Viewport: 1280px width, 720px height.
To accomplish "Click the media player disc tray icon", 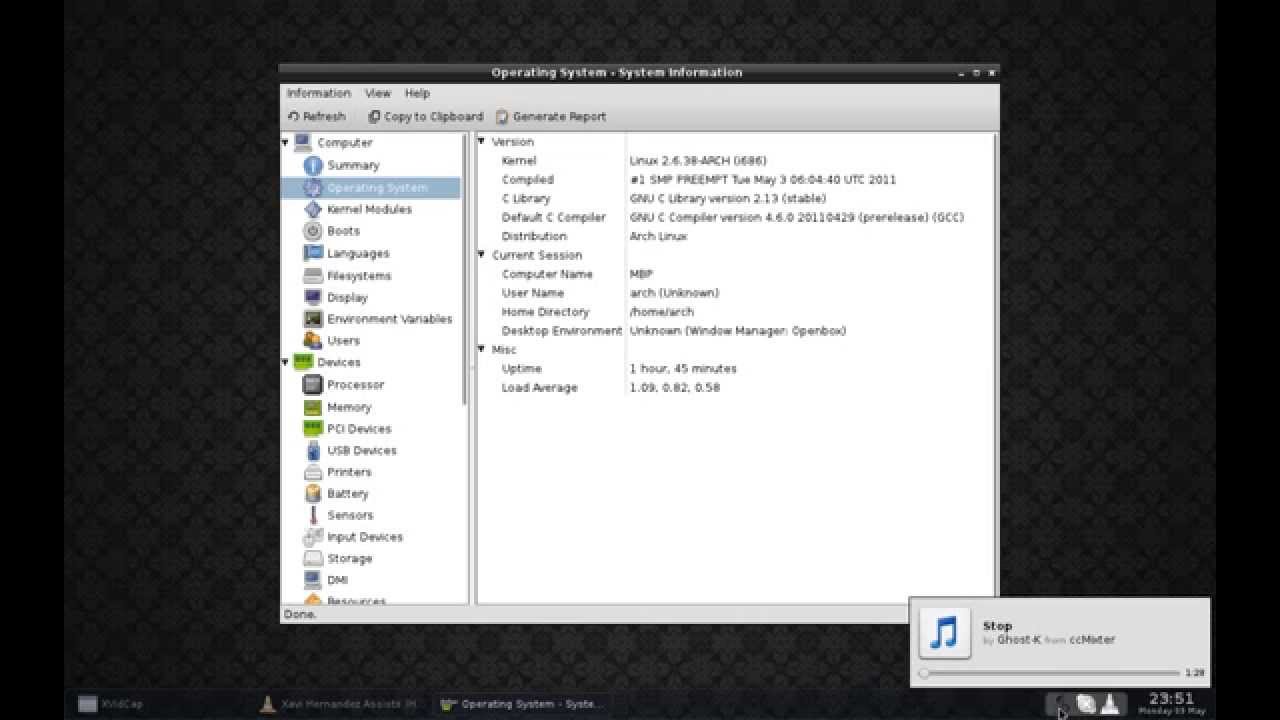I will 1086,704.
